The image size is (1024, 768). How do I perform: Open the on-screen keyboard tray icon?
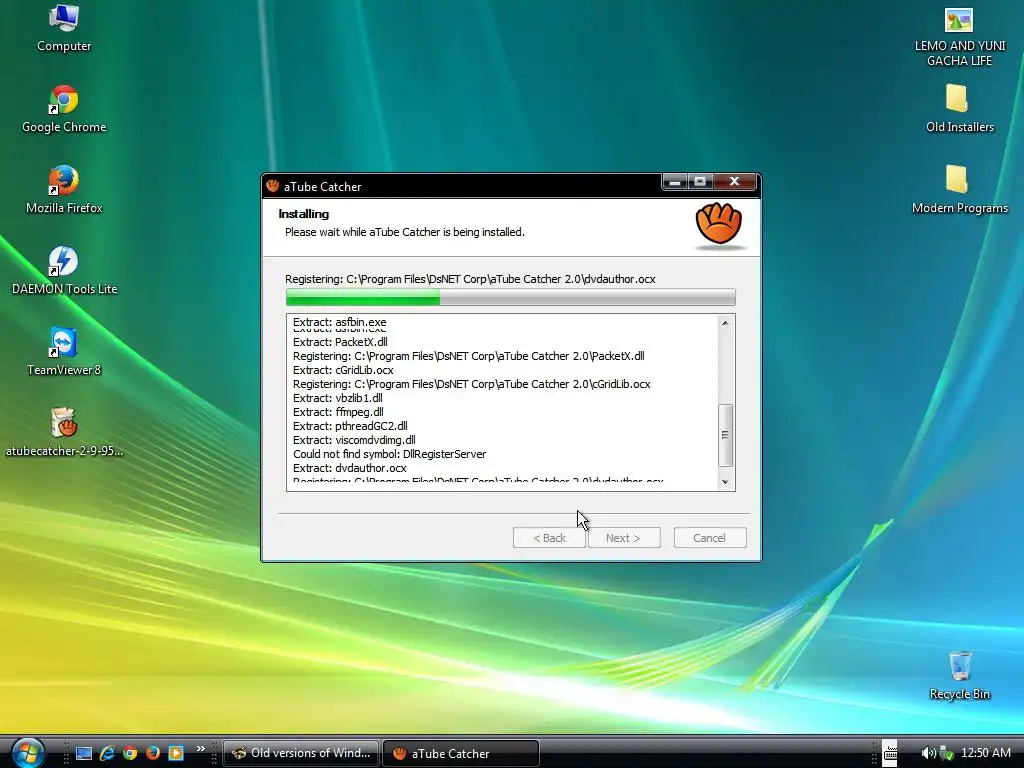click(x=890, y=753)
